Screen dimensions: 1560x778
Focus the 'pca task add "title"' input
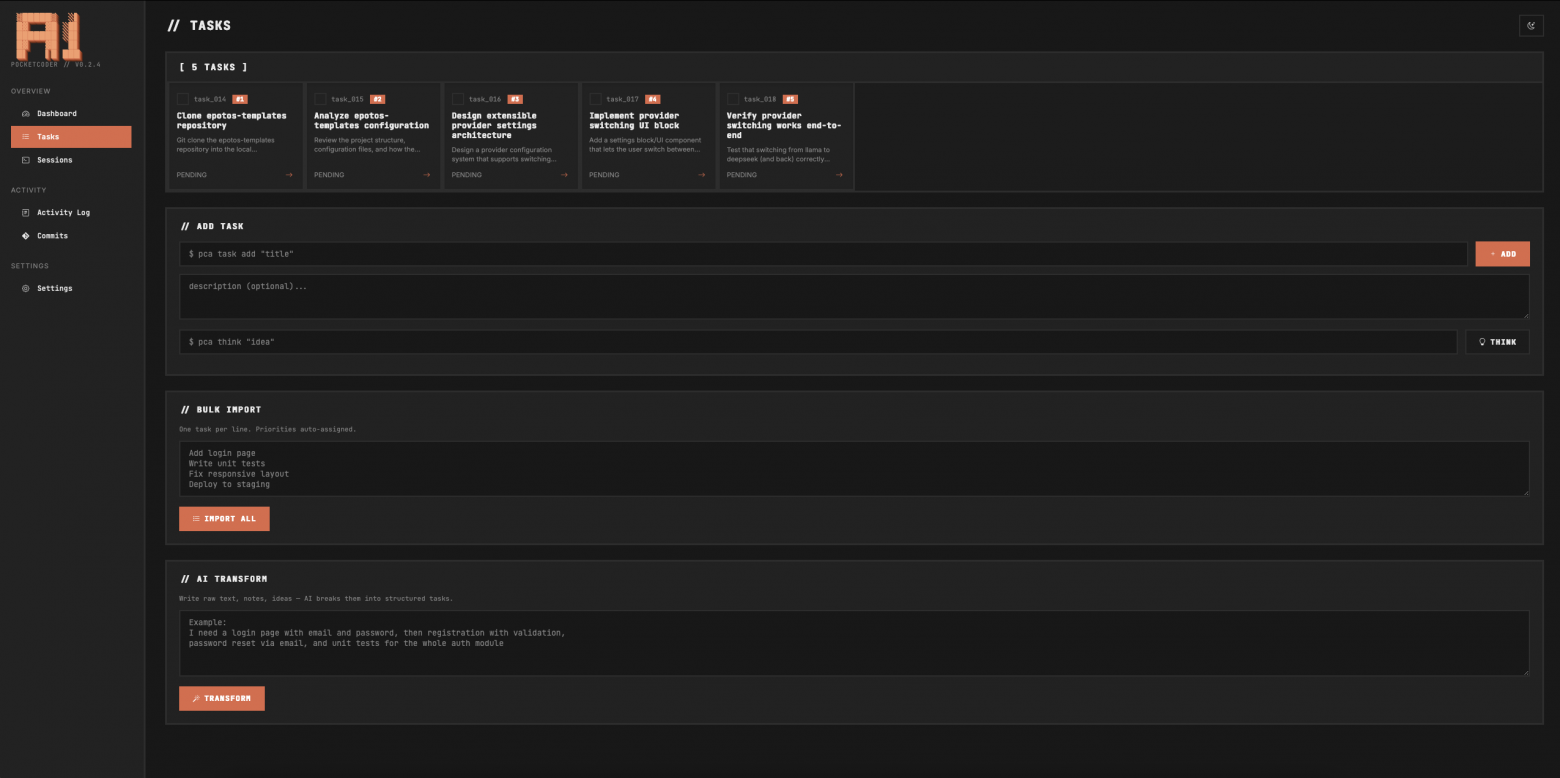coord(823,254)
